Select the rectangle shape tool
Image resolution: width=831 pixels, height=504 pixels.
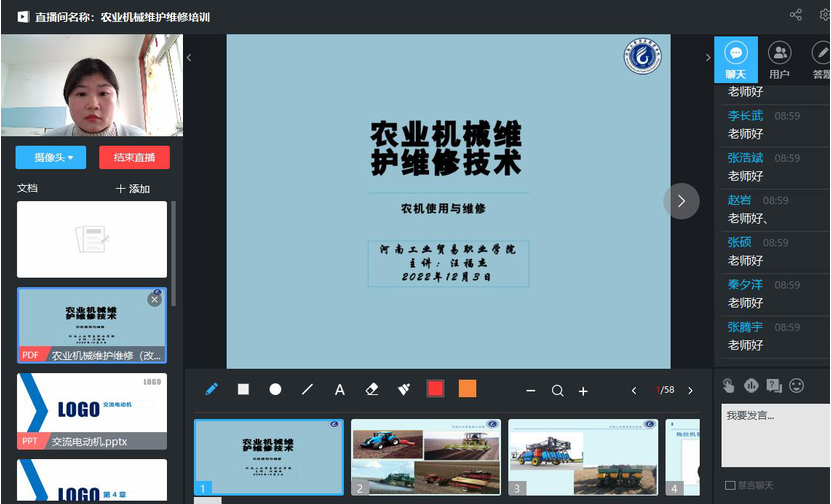[243, 389]
